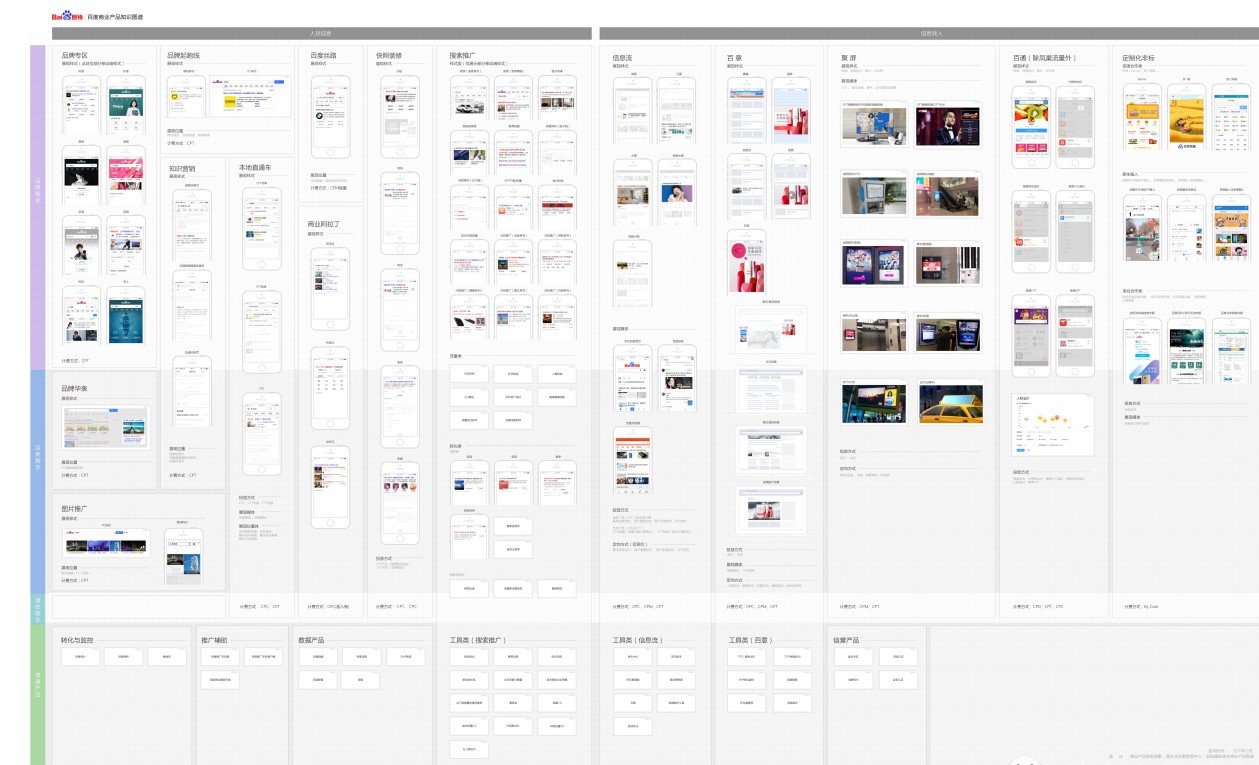Click the 百意 section heading

[735, 58]
